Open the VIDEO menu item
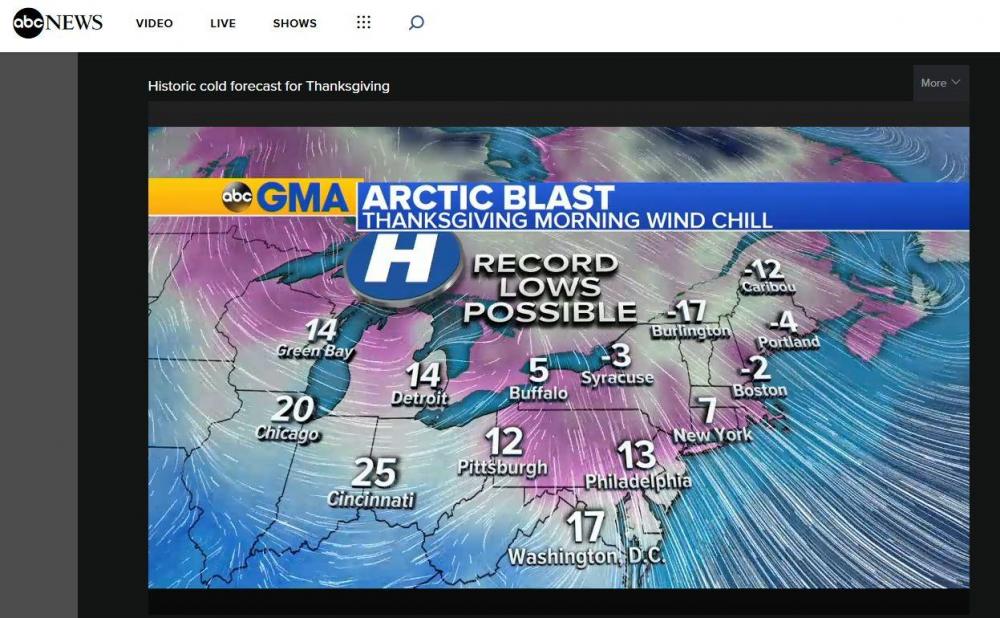1000x618 pixels. [154, 22]
